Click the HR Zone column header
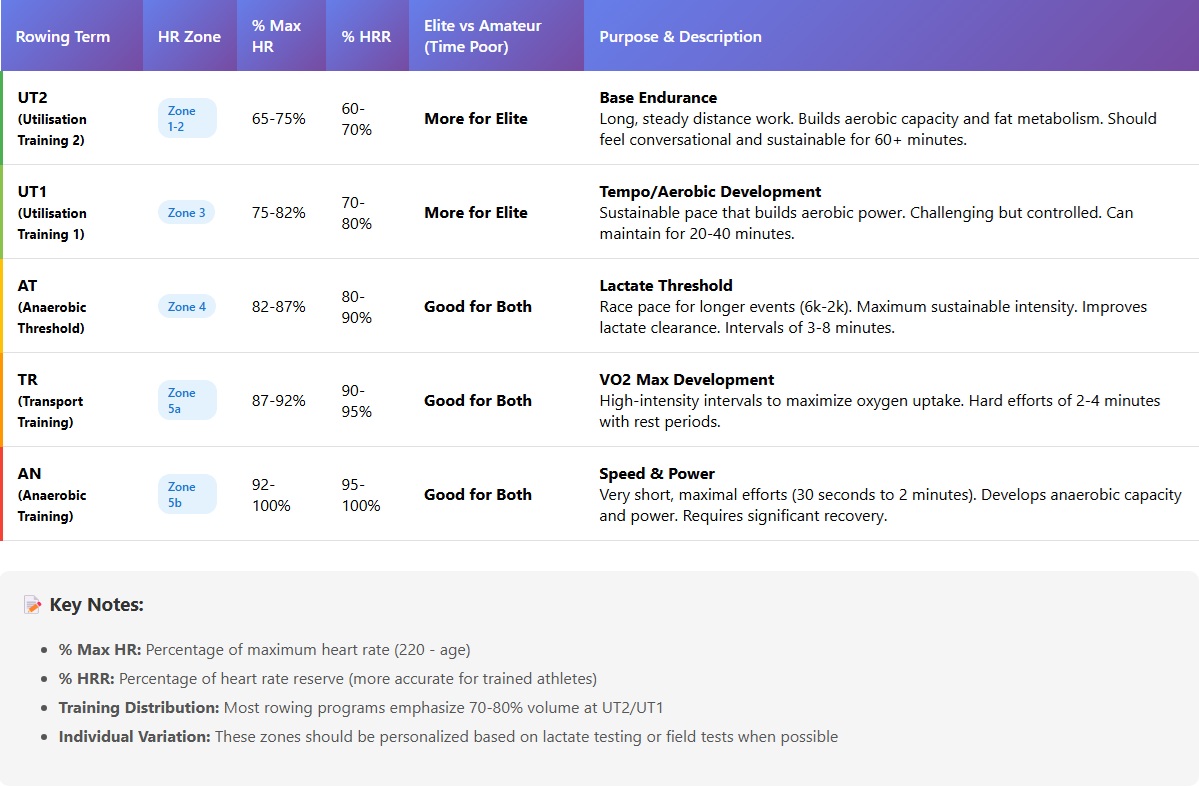The image size is (1199, 786). point(189,37)
